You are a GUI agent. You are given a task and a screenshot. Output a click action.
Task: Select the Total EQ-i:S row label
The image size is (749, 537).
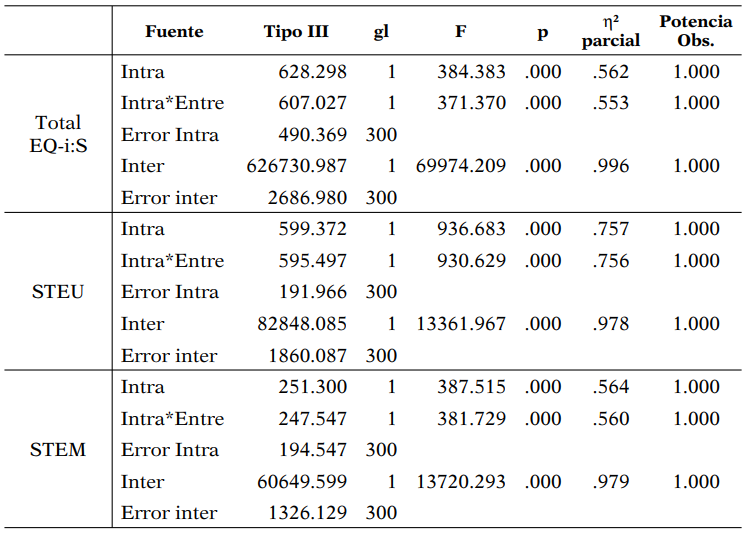coord(57,134)
